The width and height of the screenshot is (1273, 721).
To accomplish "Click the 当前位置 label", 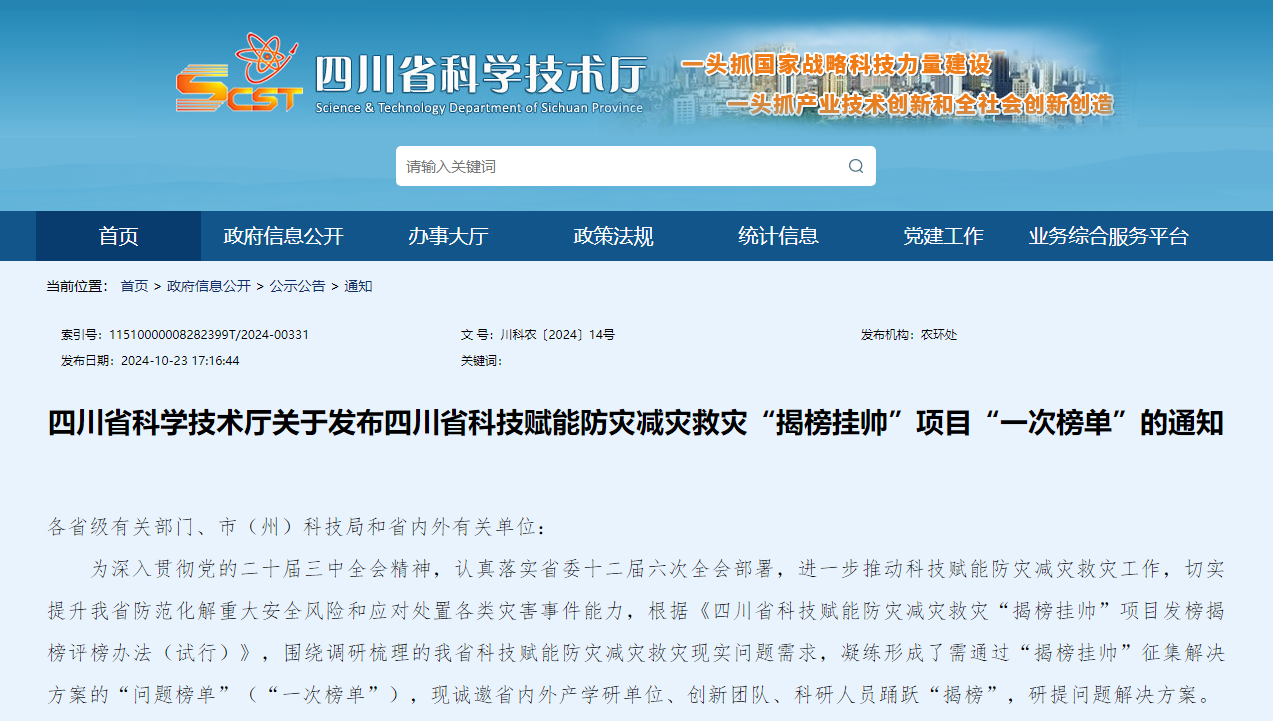I will pos(76,286).
